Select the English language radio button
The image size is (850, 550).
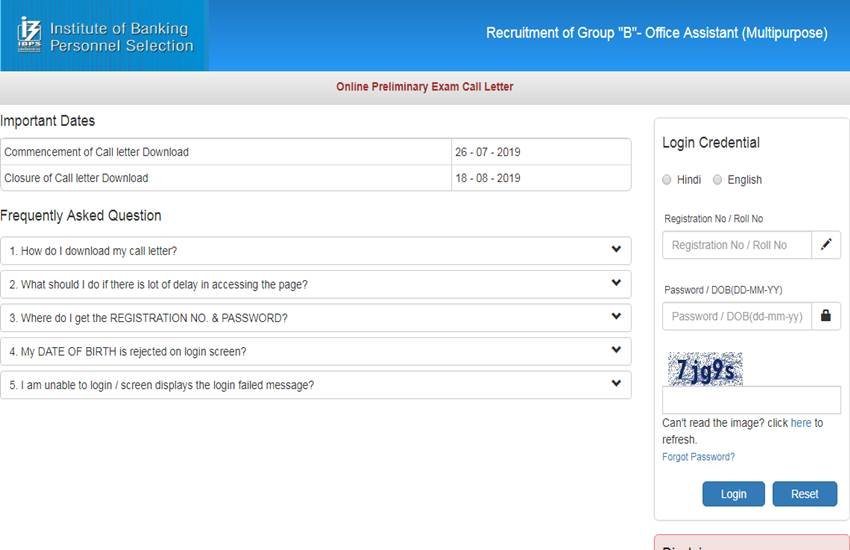pos(717,180)
